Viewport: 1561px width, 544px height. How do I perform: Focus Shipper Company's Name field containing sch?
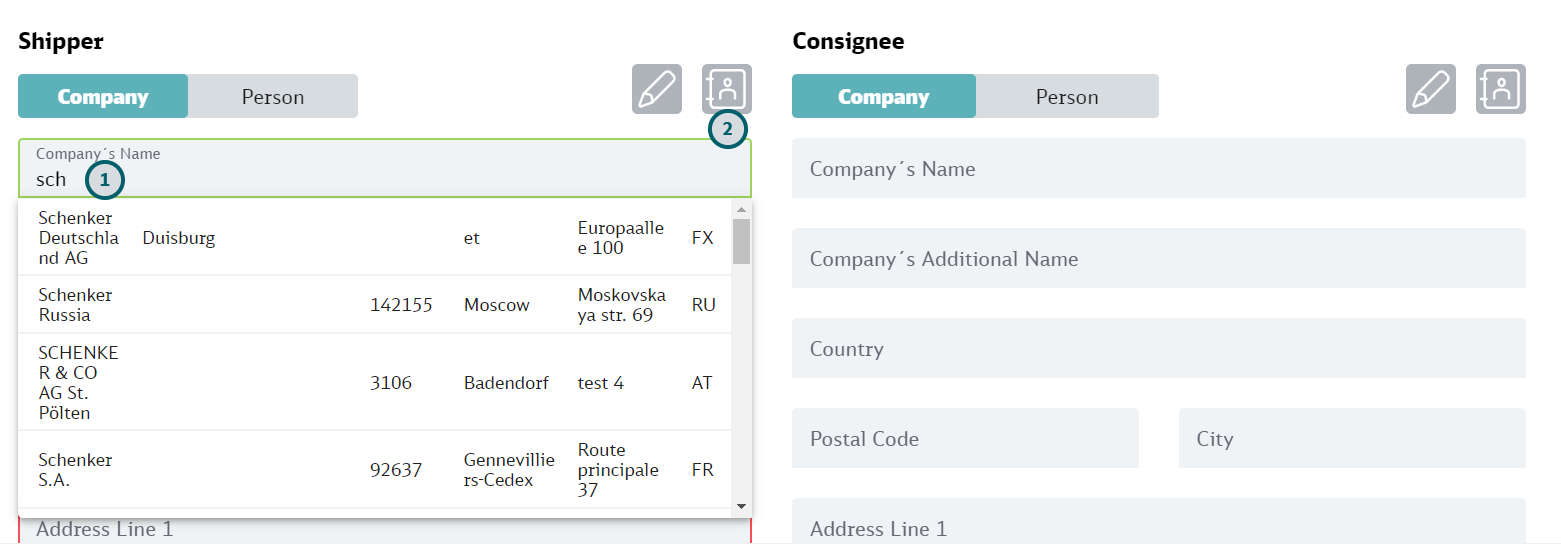pyautogui.click(x=385, y=168)
